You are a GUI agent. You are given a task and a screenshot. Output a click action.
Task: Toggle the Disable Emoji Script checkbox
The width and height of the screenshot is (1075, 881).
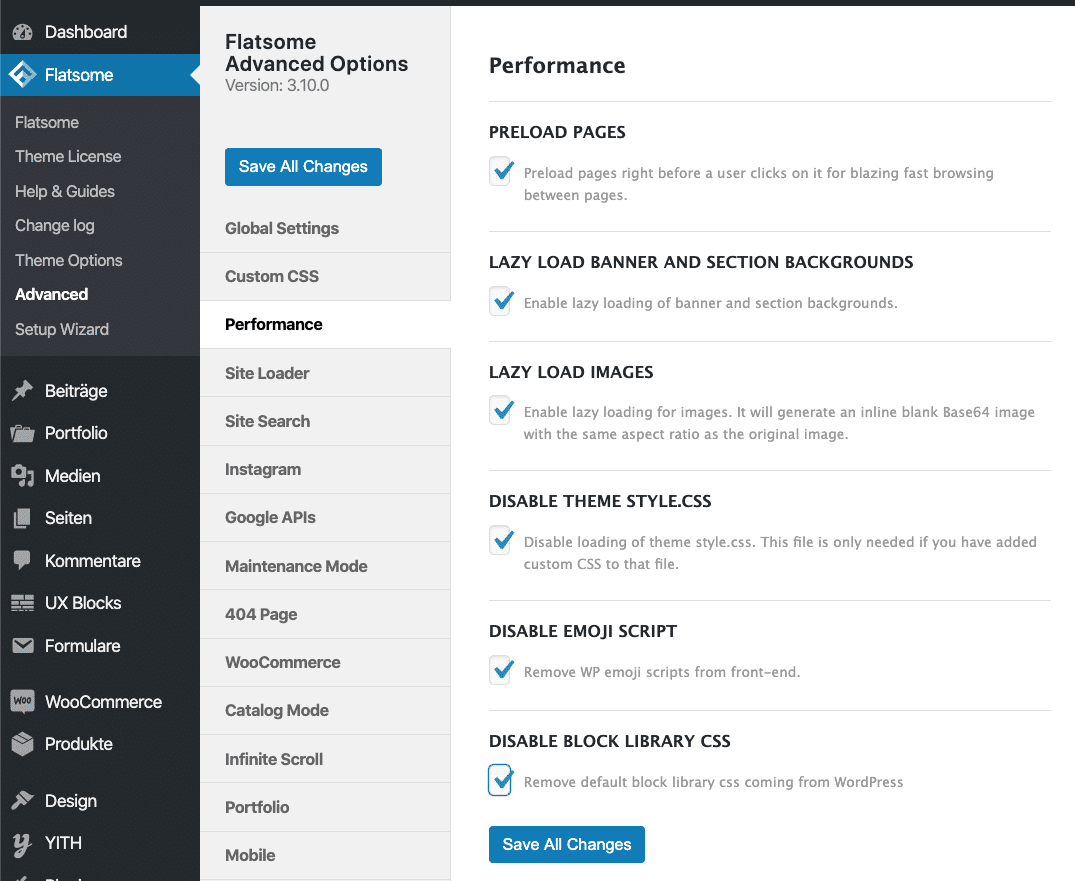(501, 670)
